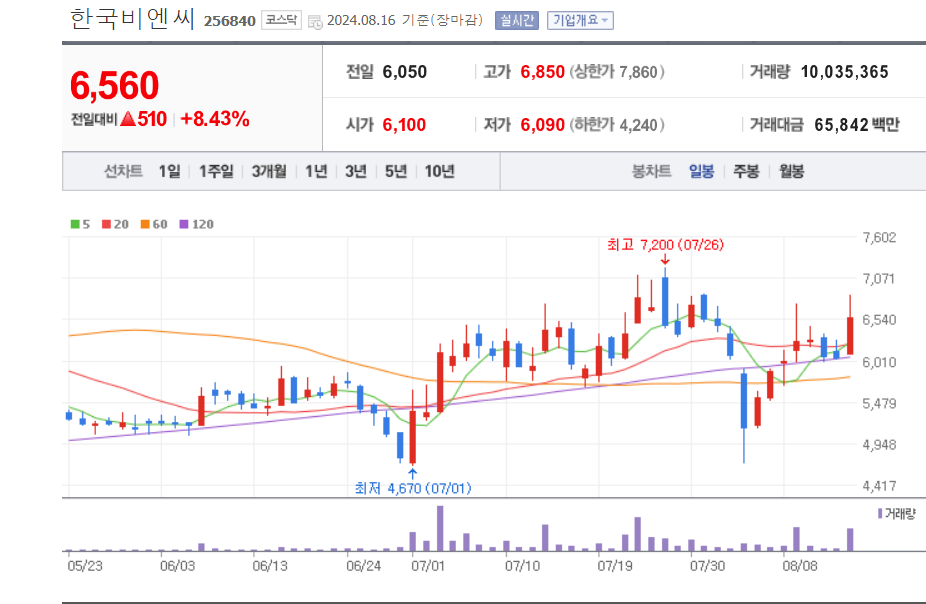The width and height of the screenshot is (926, 604).
Task: Select the 1년 line chart tab
Action: pos(316,171)
